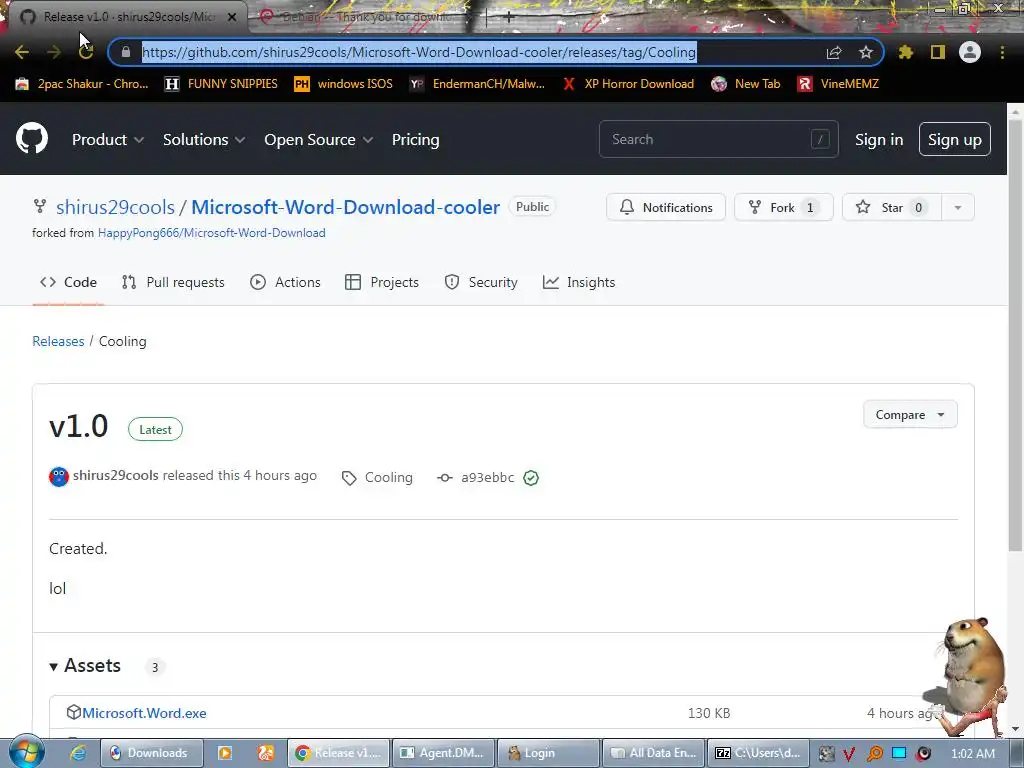
Task: Open the Actions tab
Action: click(x=285, y=282)
